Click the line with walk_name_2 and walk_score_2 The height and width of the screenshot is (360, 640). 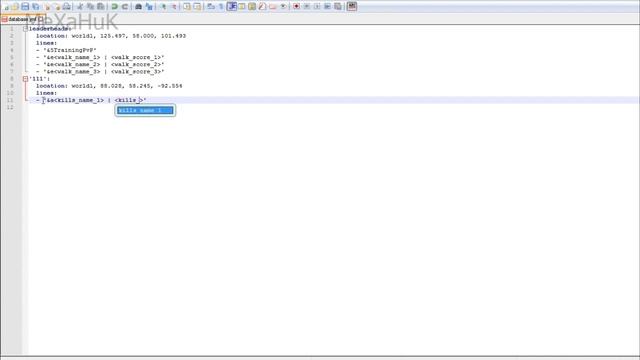point(100,64)
